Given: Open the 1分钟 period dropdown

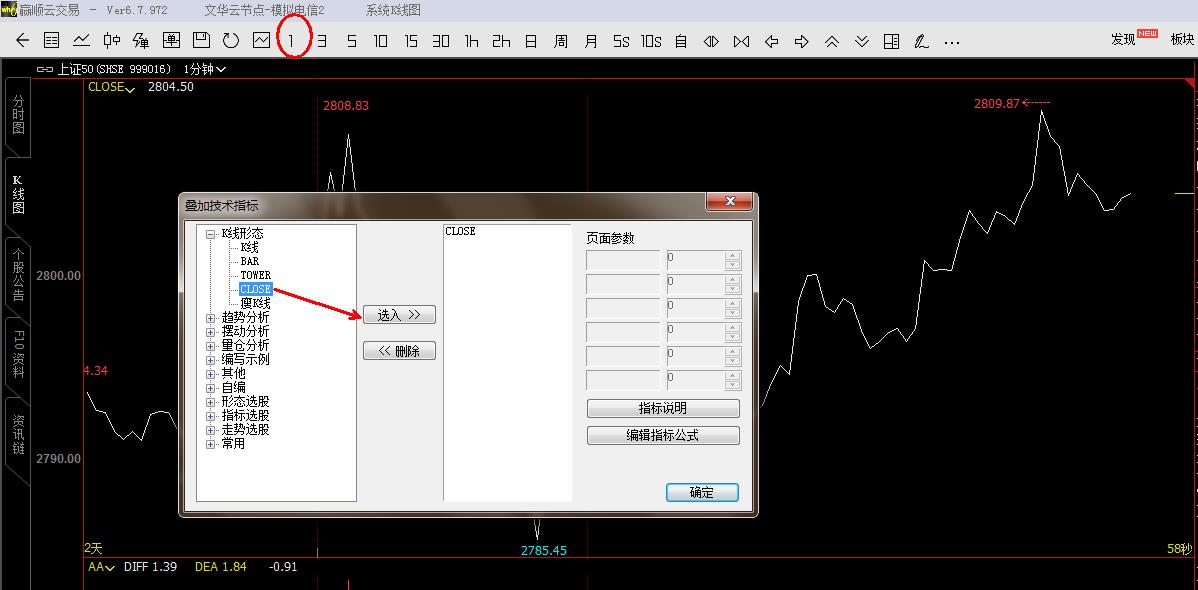Looking at the screenshot, I should click(205, 69).
